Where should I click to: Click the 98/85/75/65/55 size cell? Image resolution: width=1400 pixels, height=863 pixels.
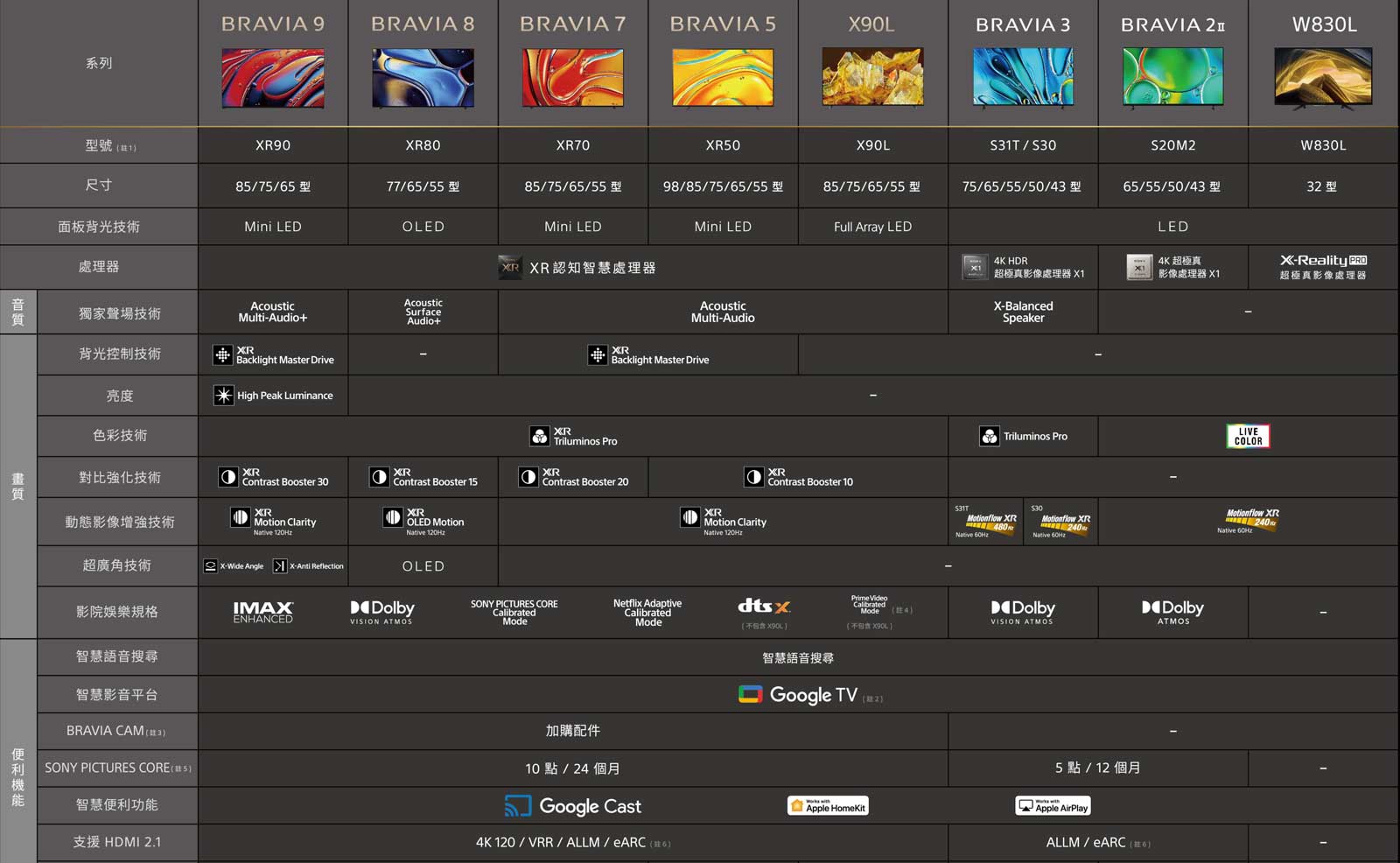coord(723,186)
